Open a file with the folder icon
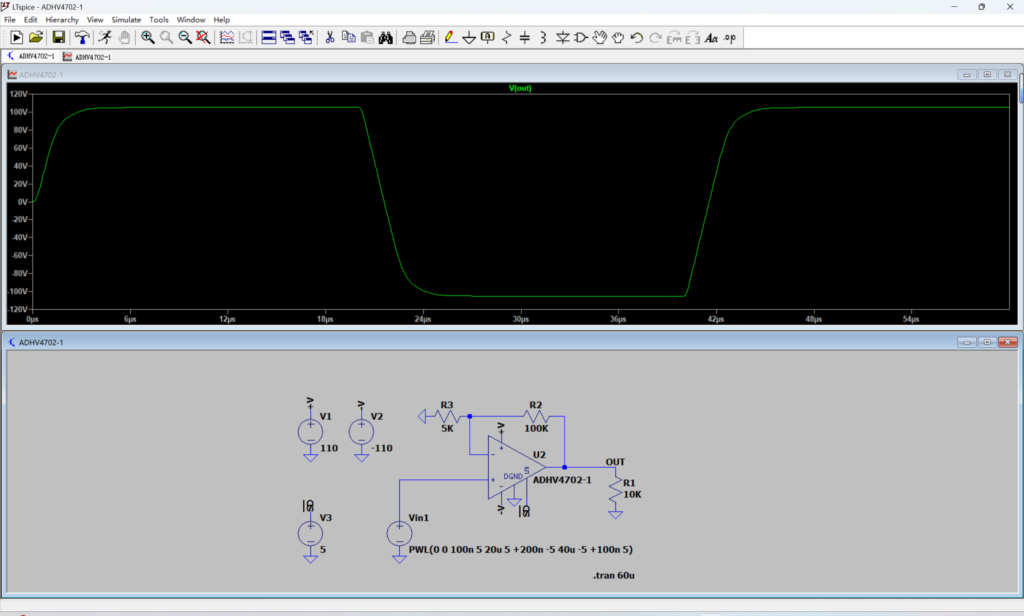This screenshot has width=1024, height=616. (36, 38)
